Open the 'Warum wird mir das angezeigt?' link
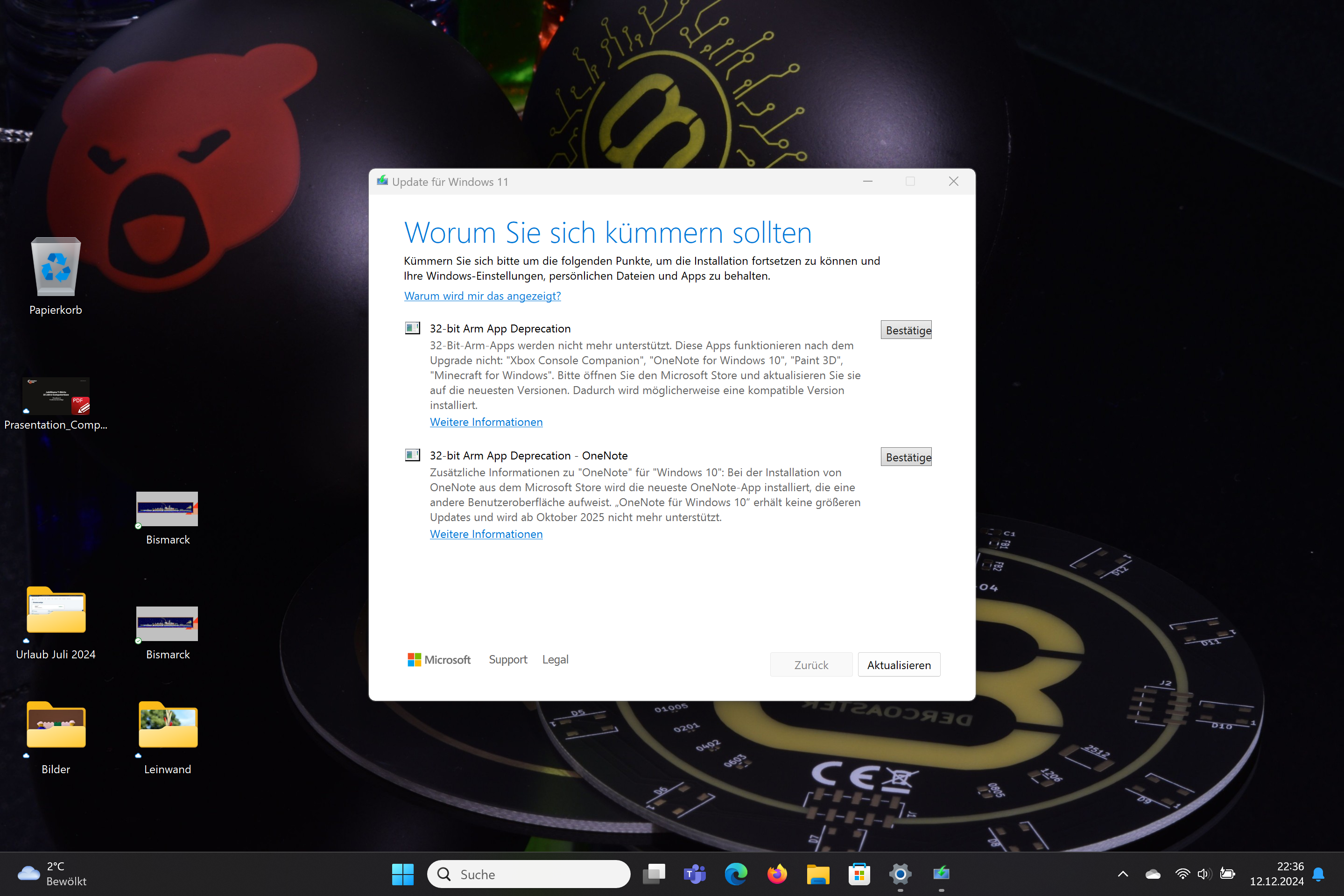 [x=482, y=296]
